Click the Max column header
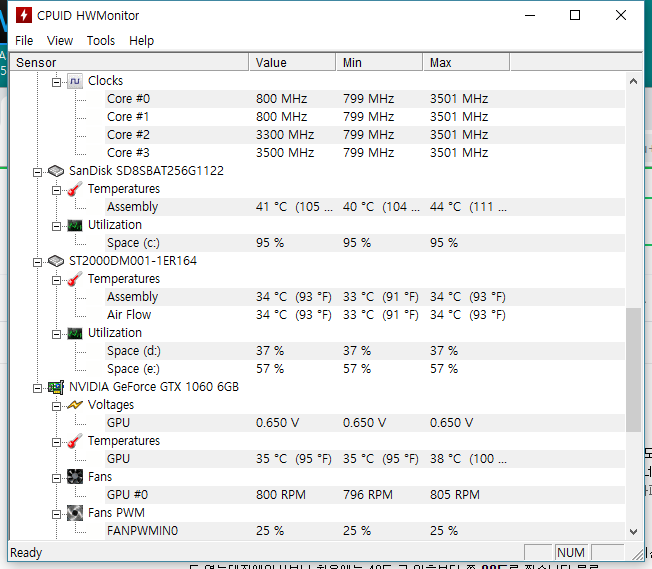Screen dimensions: 652x569 [467, 62]
